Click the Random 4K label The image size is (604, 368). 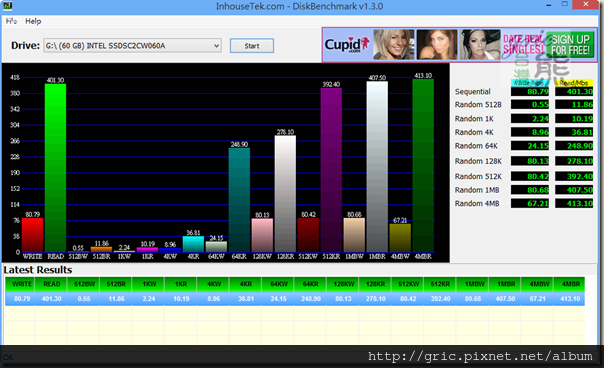[x=474, y=132]
